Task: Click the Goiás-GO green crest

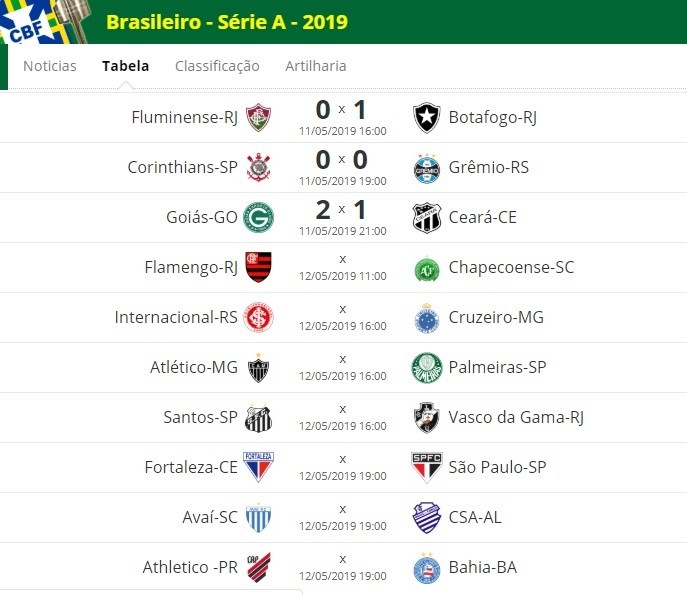Action: (259, 217)
